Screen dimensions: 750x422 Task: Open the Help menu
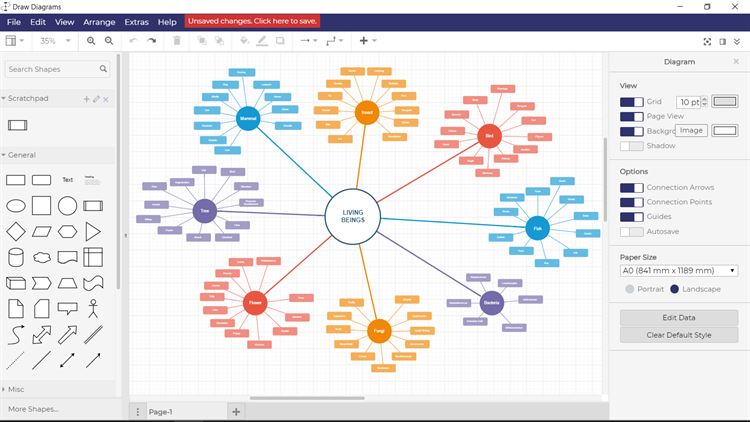[x=167, y=22]
